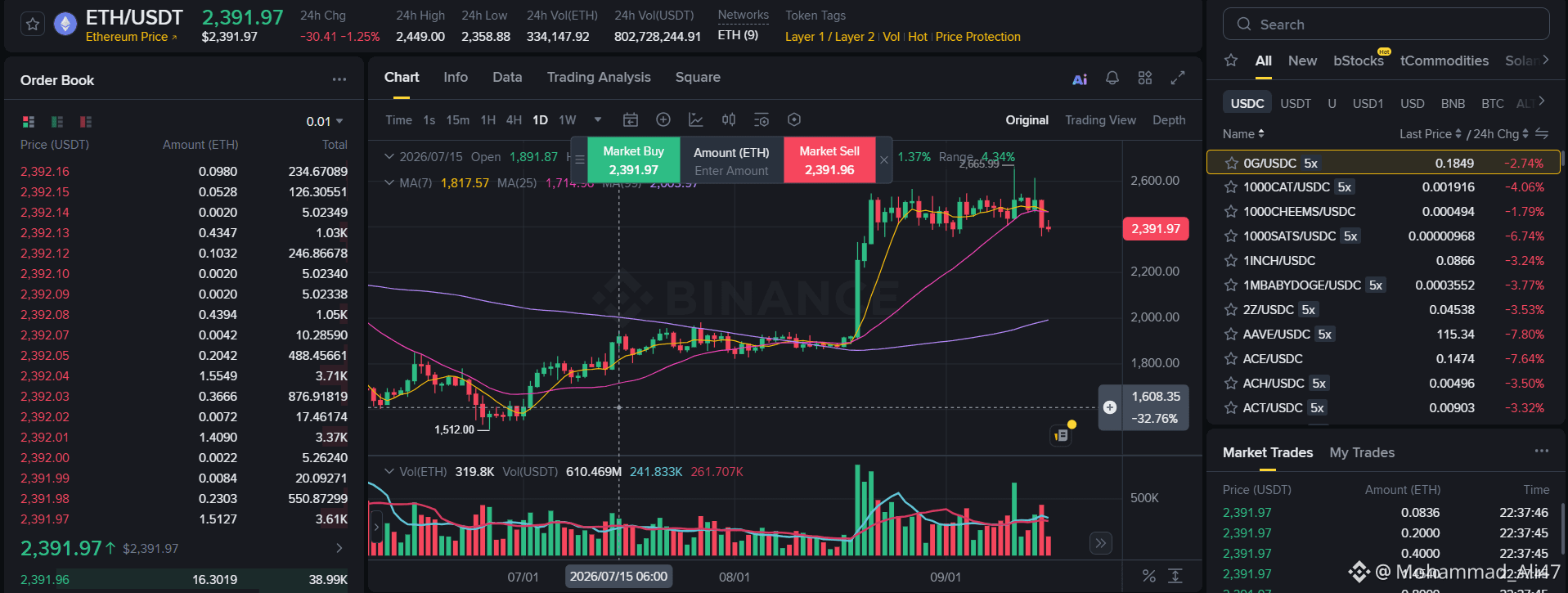Viewport: 1568px width, 593px height.
Task: Collapse the Vol(ETH) indicator chevron
Action: [389, 471]
